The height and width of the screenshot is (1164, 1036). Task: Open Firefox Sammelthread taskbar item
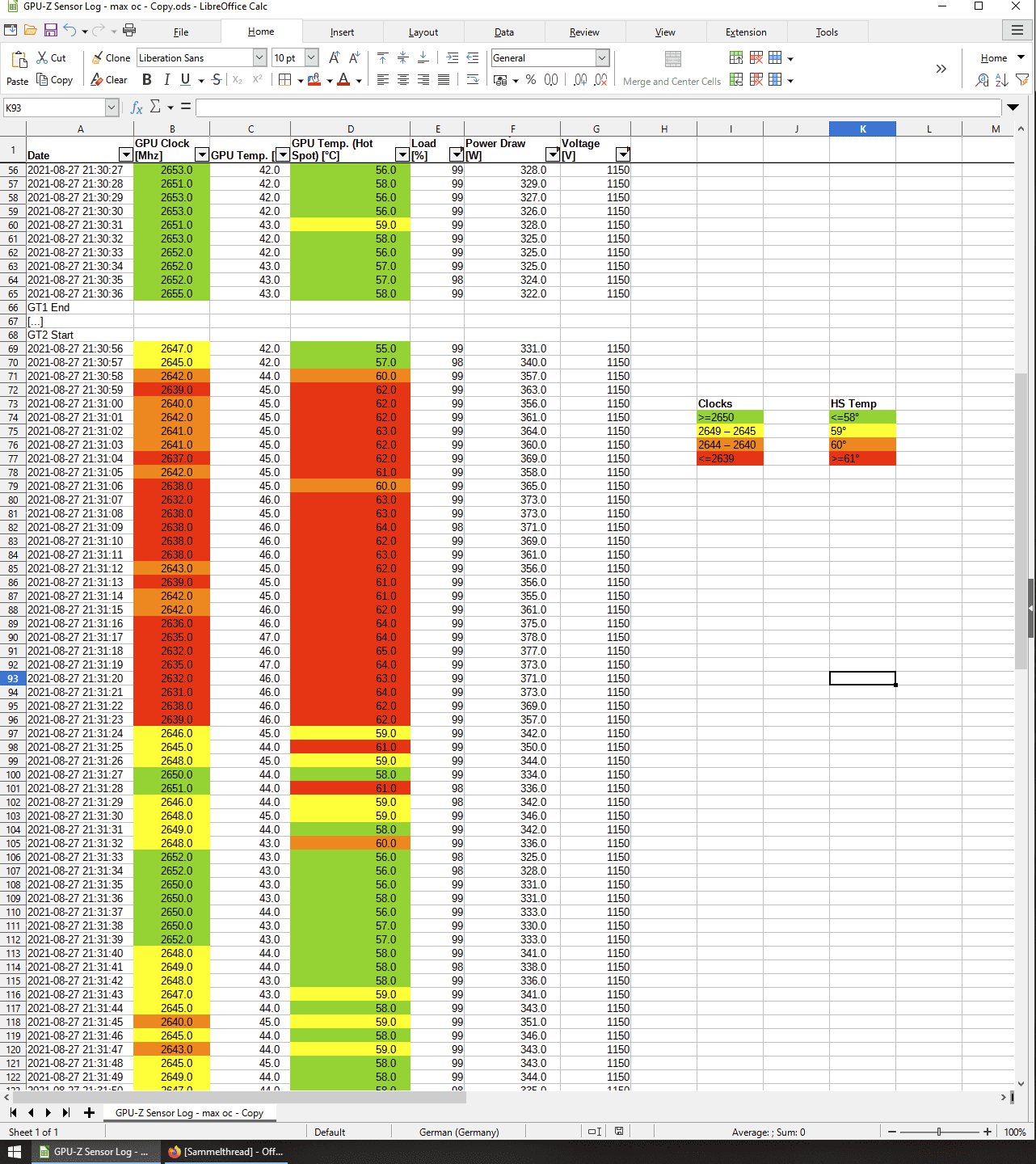click(x=225, y=1152)
